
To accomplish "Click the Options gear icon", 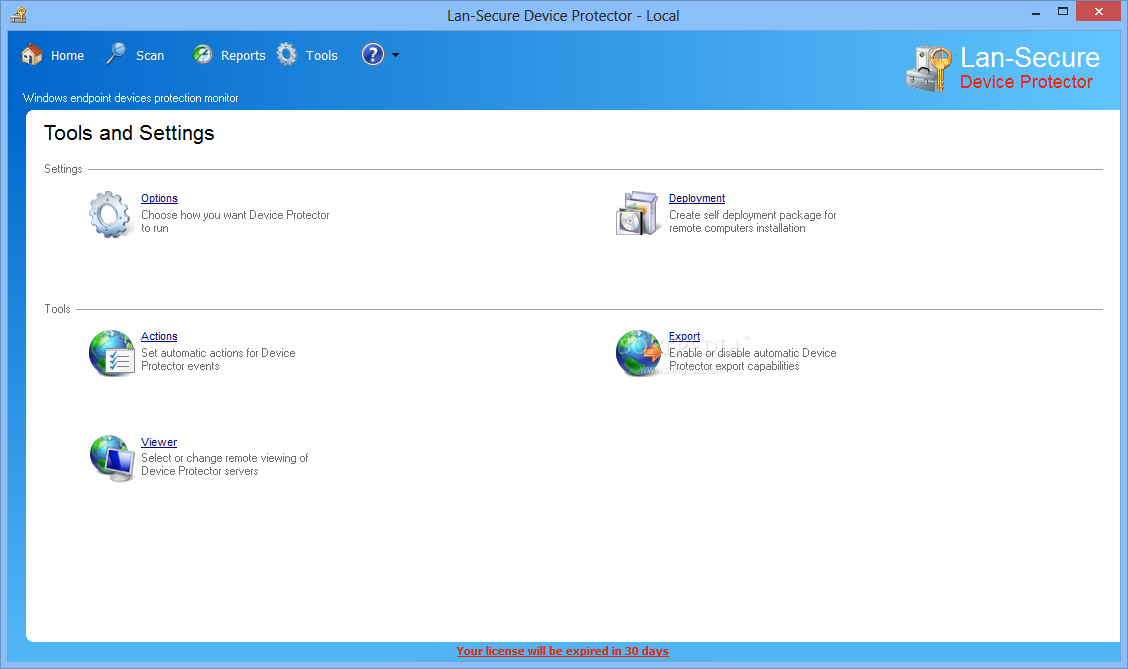I will point(110,214).
